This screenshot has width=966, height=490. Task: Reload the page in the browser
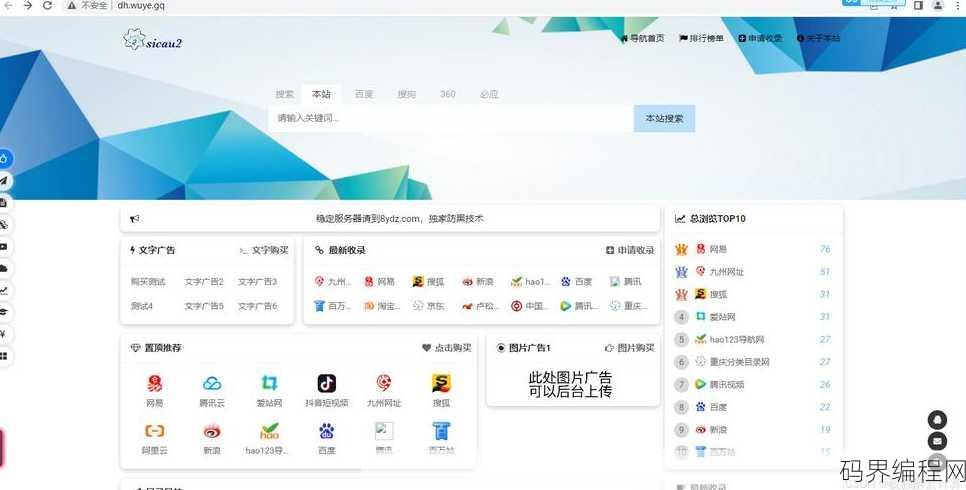[x=47, y=6]
